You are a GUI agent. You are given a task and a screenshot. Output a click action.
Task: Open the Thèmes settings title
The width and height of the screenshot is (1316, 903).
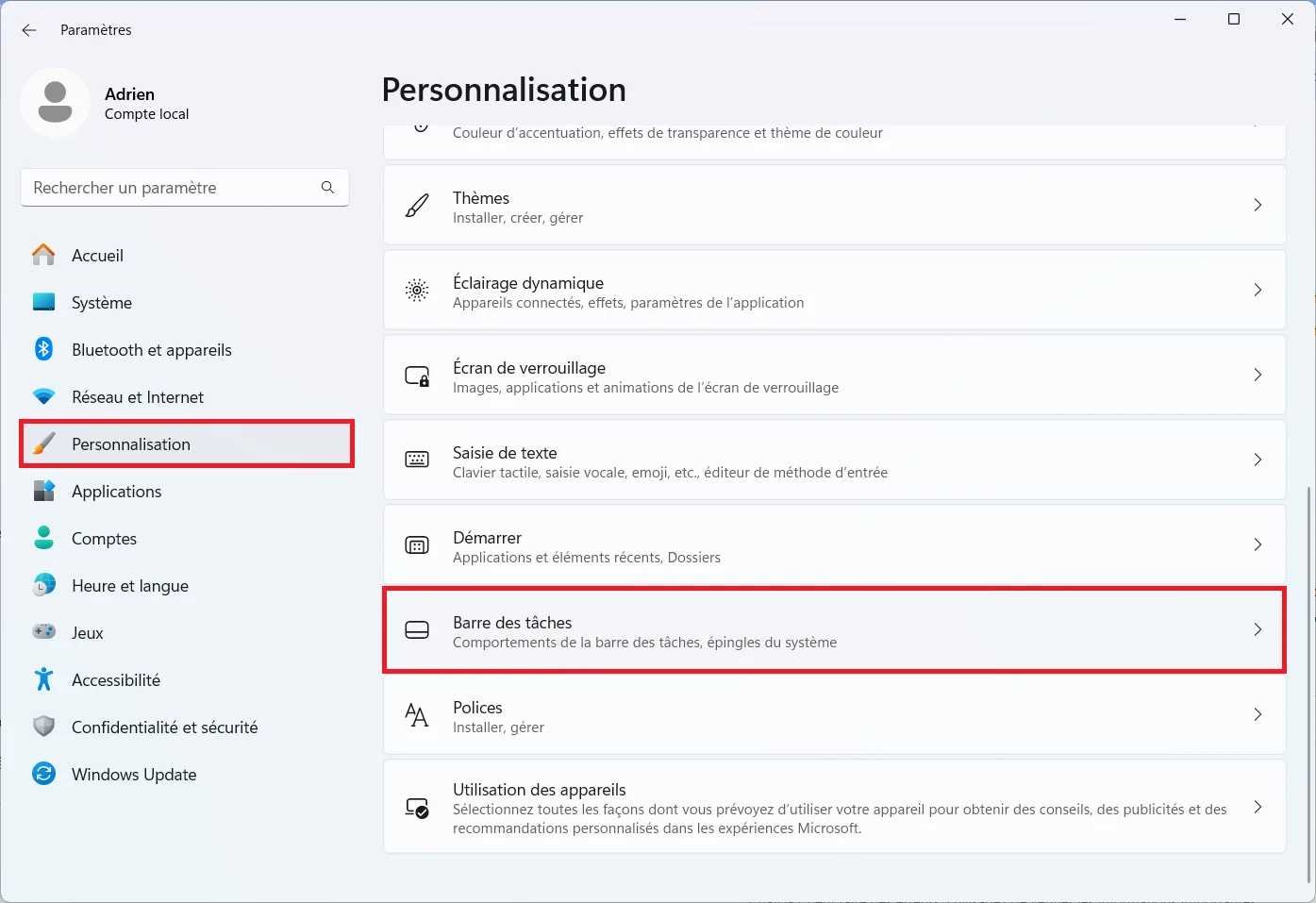pos(481,197)
